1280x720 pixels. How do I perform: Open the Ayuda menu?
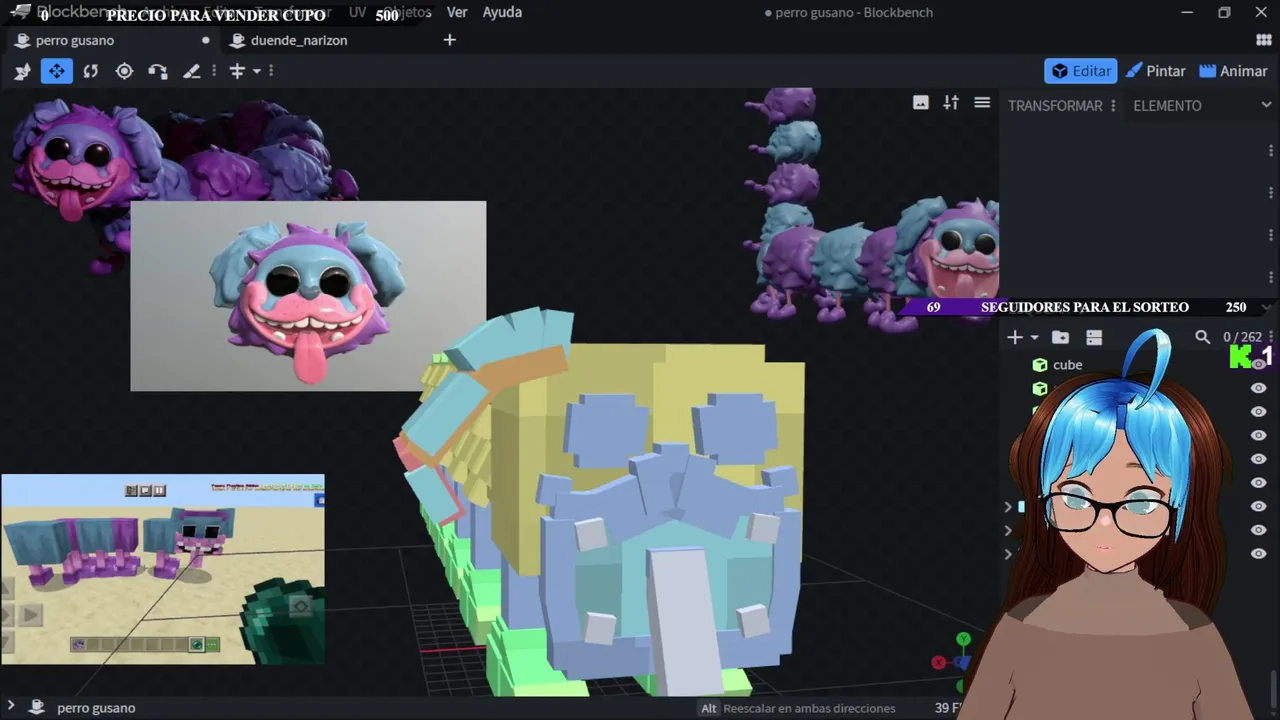502,12
